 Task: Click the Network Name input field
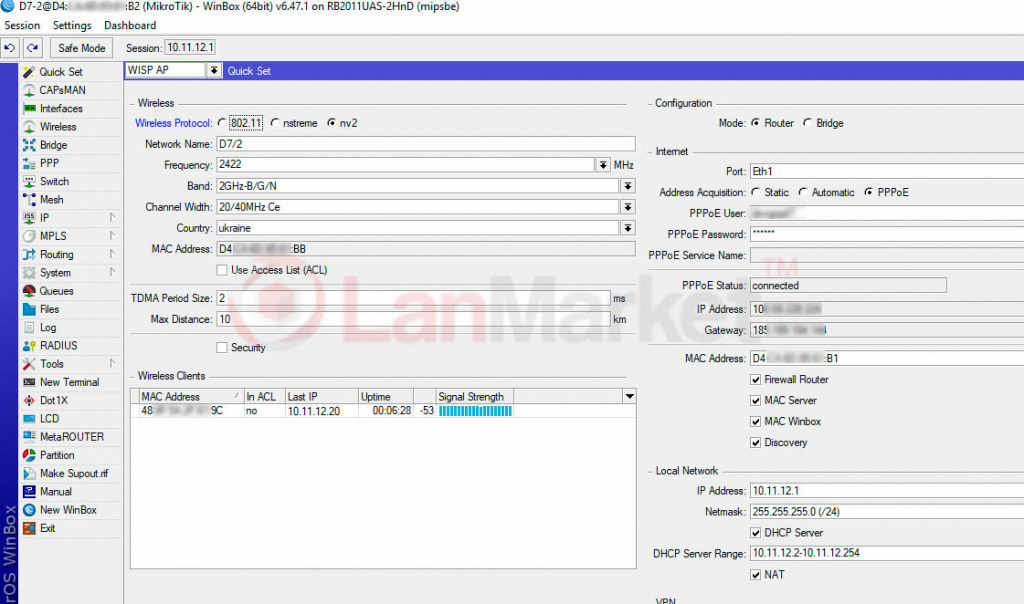tap(424, 144)
